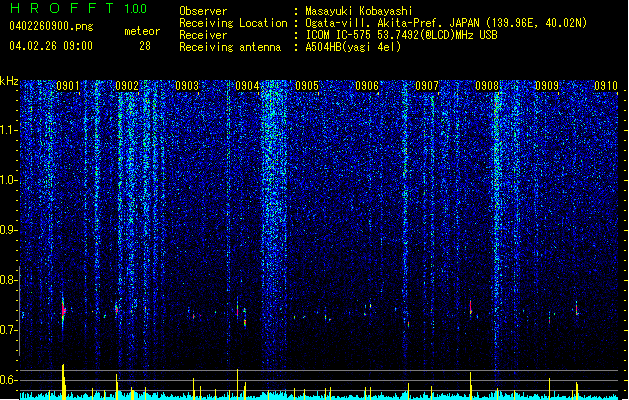Viewport: 629px width, 400px height.
Task: Click the meteor count value 28
Action: click(145, 46)
